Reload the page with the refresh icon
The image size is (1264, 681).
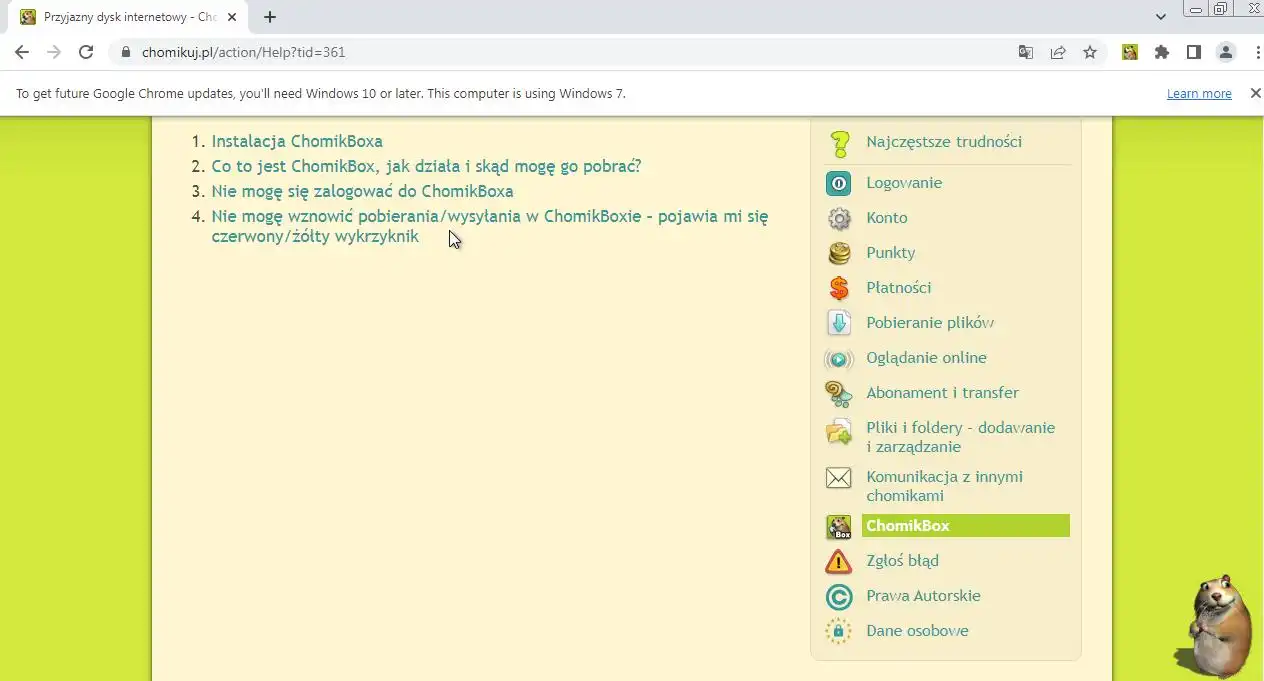[x=86, y=52]
